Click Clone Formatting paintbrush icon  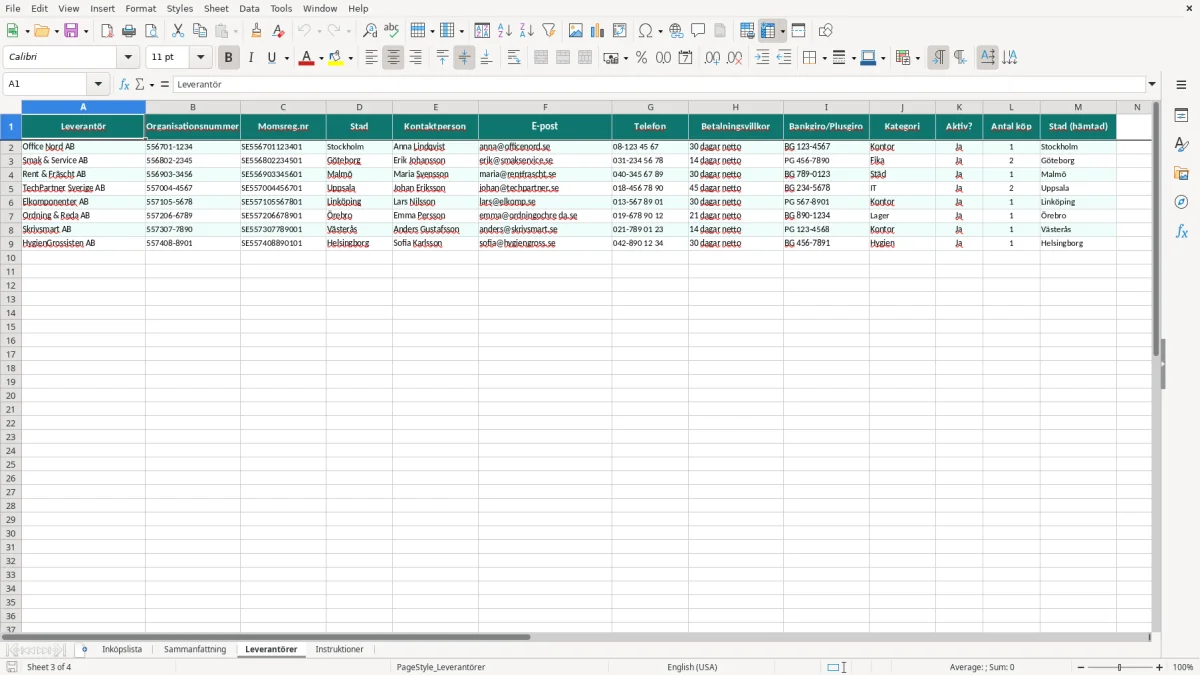click(x=256, y=31)
